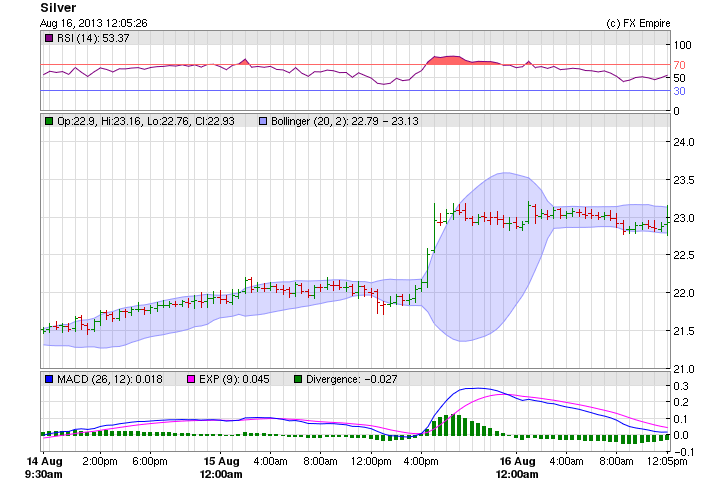Image resolution: width=710 pixels, height=487 pixels.
Task: Click the MACD axis value 0.2
Action: tap(681, 402)
